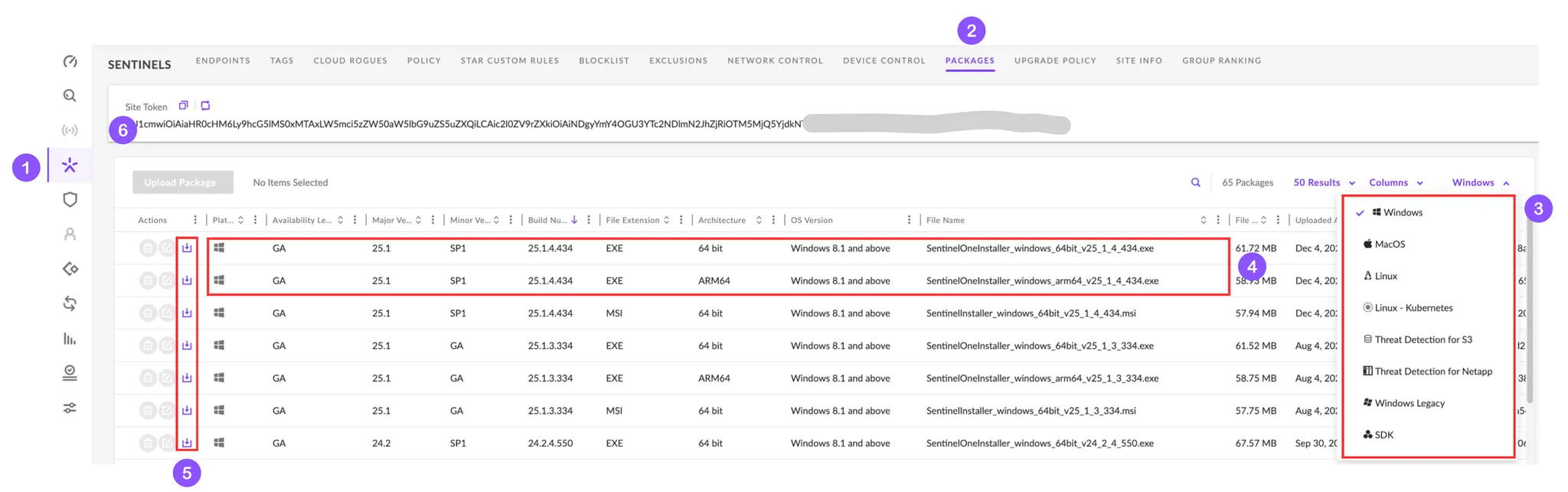Open the shield icon in sidebar
The image size is (1568, 492).
70,199
